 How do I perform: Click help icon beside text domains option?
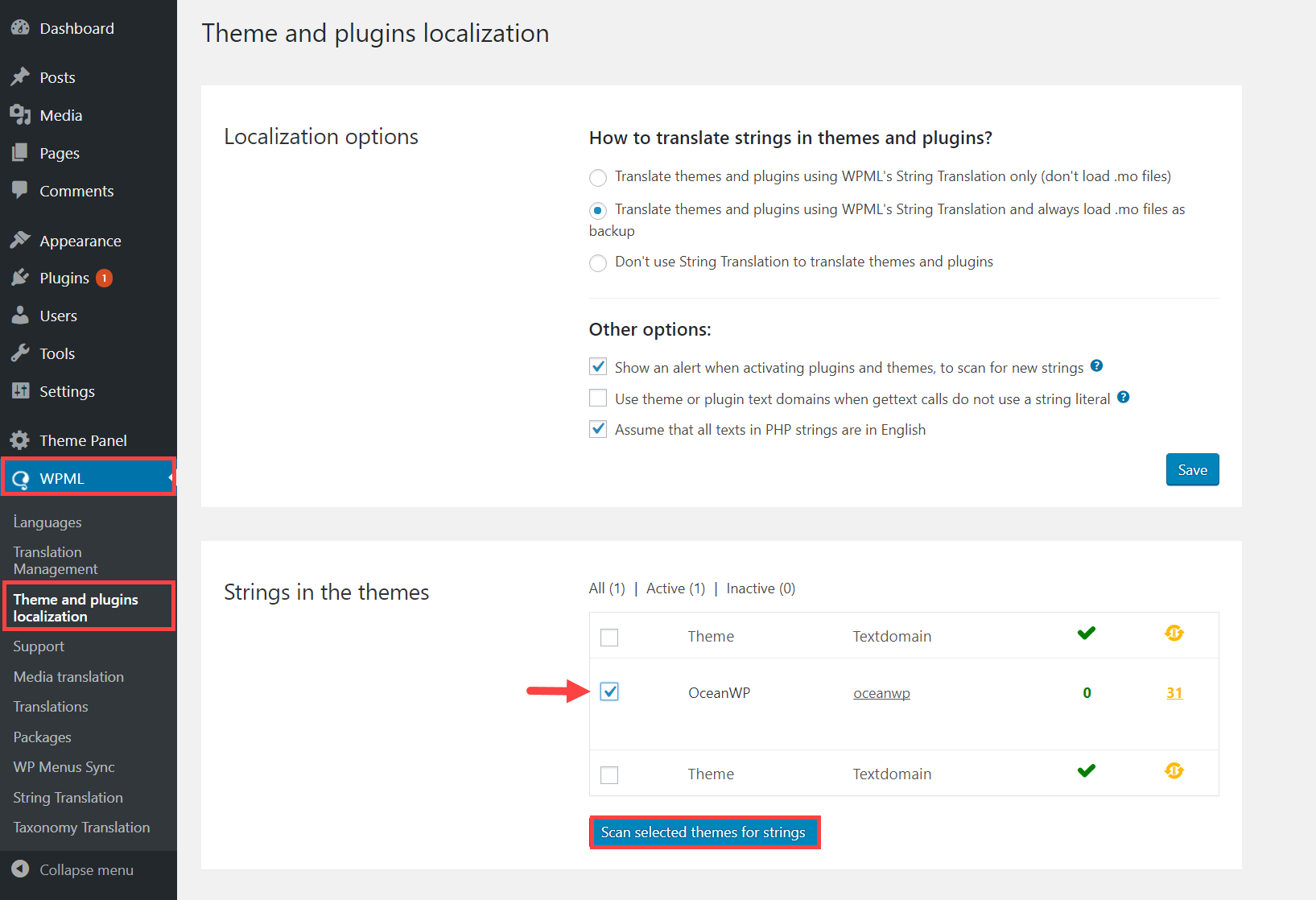pyautogui.click(x=1124, y=398)
